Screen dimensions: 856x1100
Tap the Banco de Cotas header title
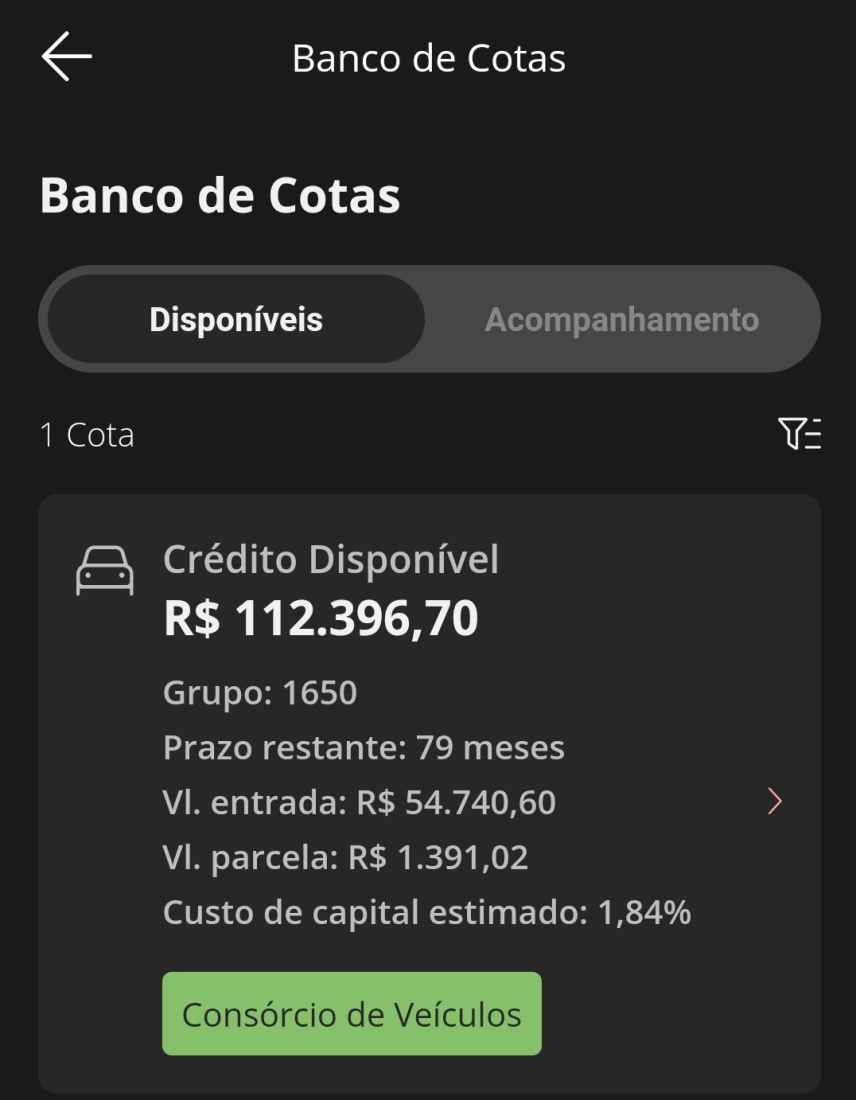pos(429,58)
